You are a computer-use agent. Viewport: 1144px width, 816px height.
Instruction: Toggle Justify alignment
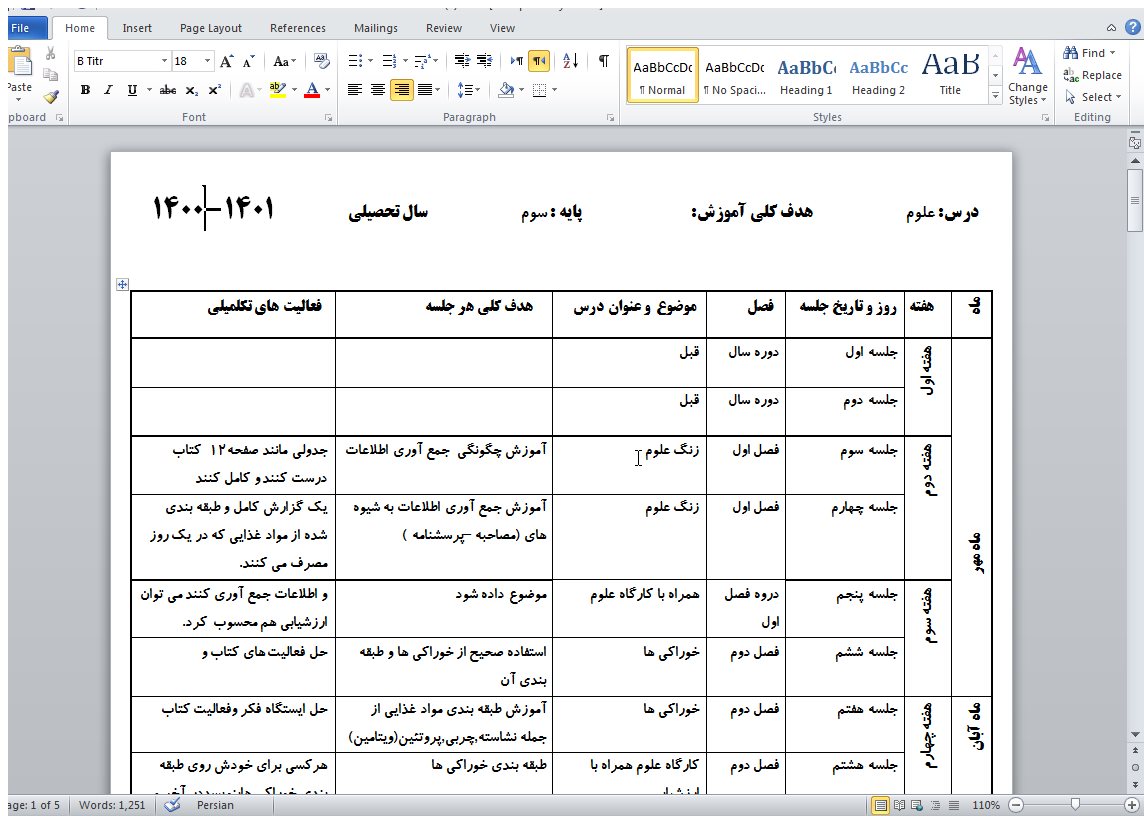pos(425,90)
